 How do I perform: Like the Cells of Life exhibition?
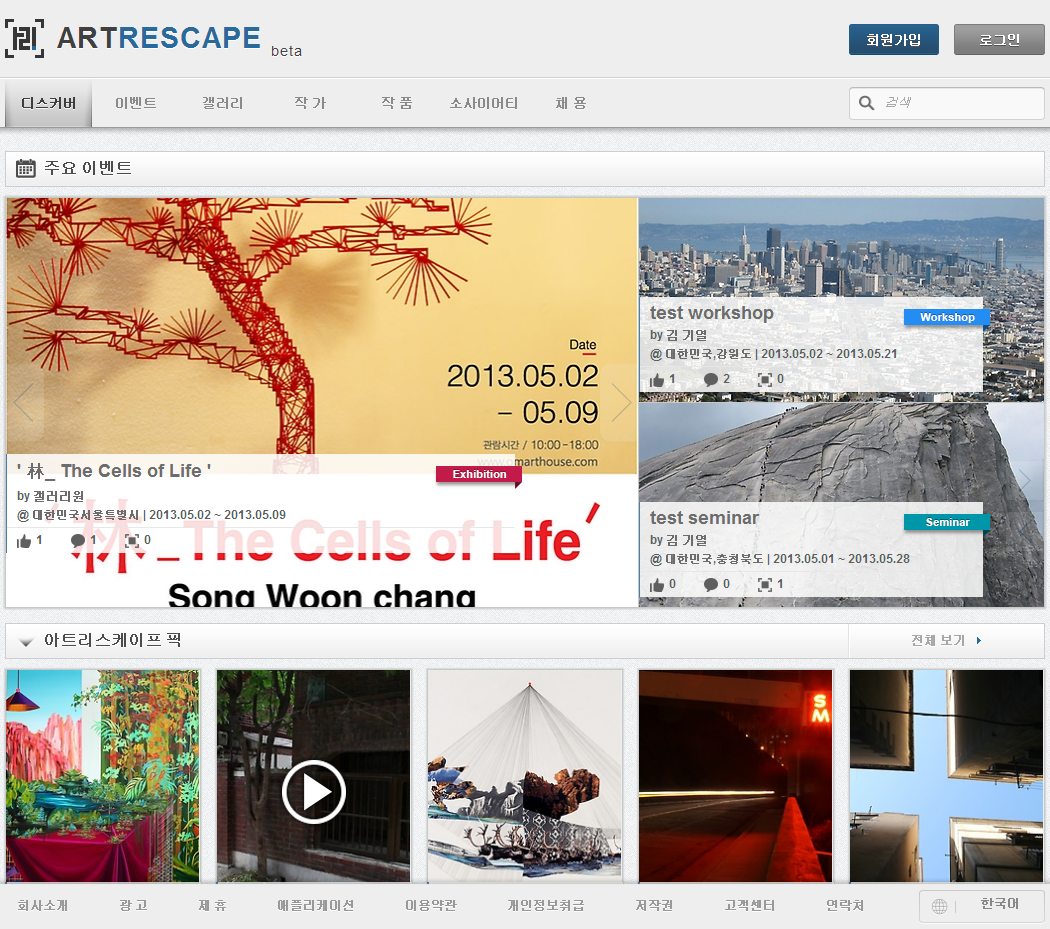[x=24, y=541]
